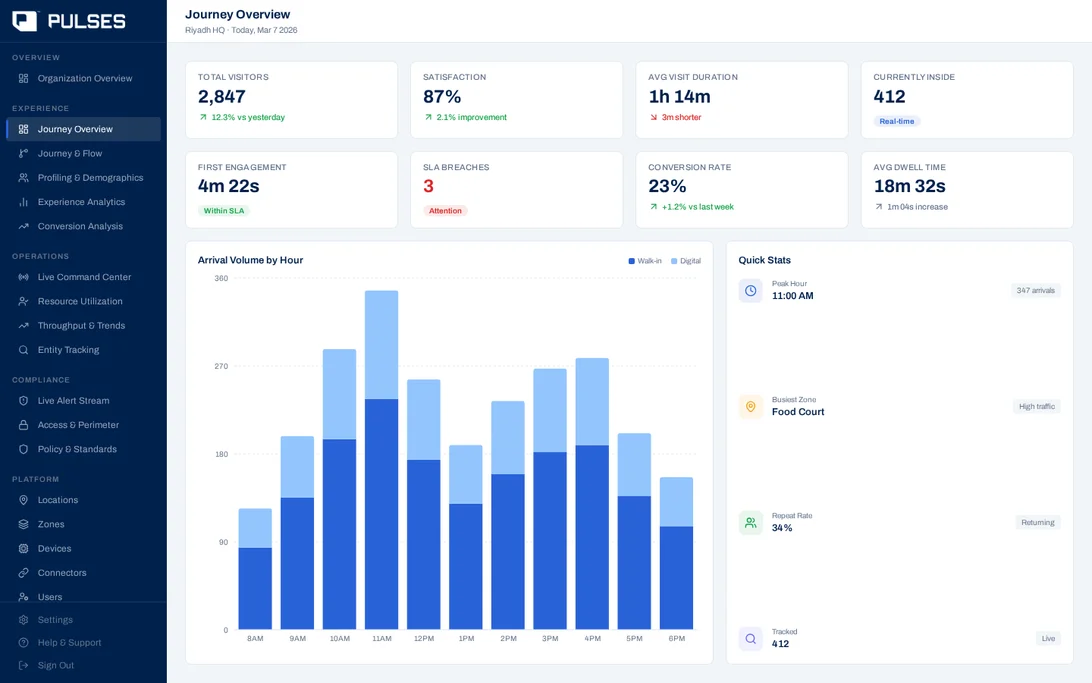The height and width of the screenshot is (683, 1092).
Task: Click the Conversion Rate value 23%
Action: tap(667, 187)
